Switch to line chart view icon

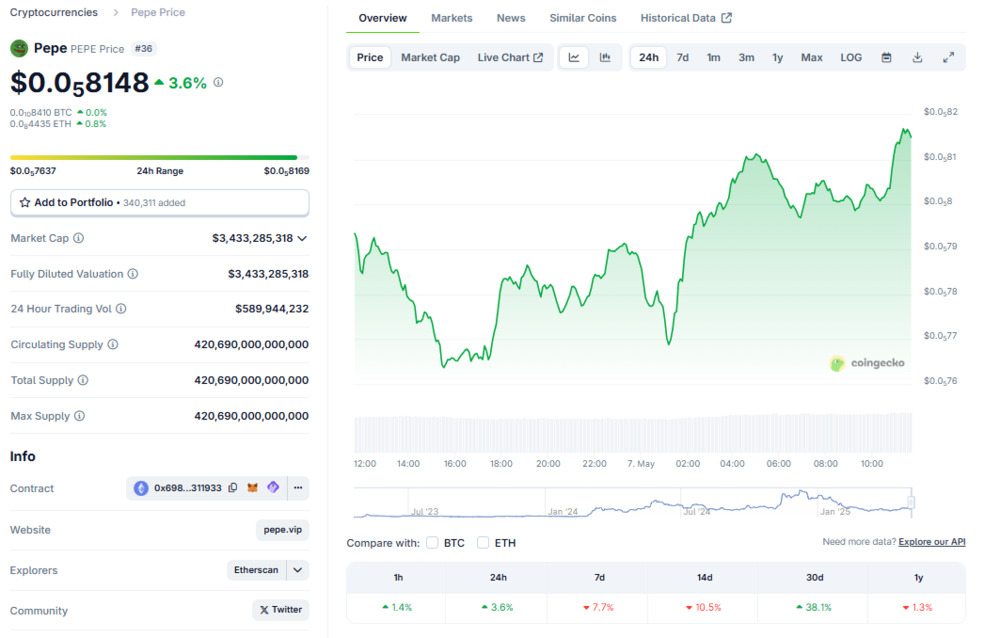coord(574,58)
